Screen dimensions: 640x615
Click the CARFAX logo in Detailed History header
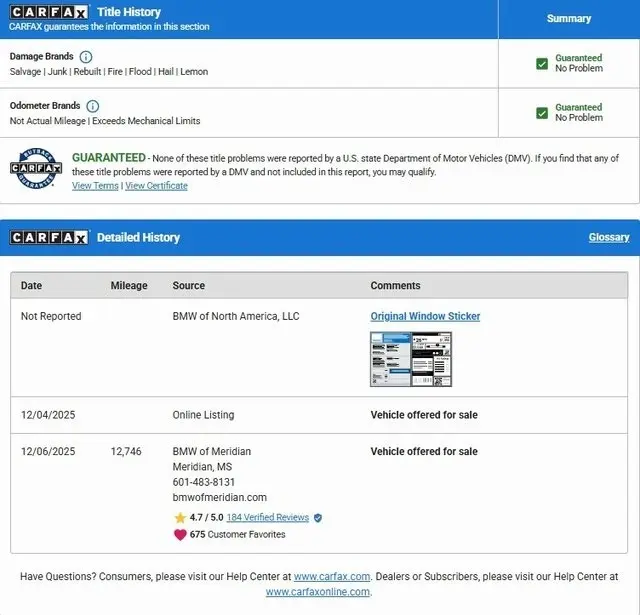pyautogui.click(x=49, y=238)
